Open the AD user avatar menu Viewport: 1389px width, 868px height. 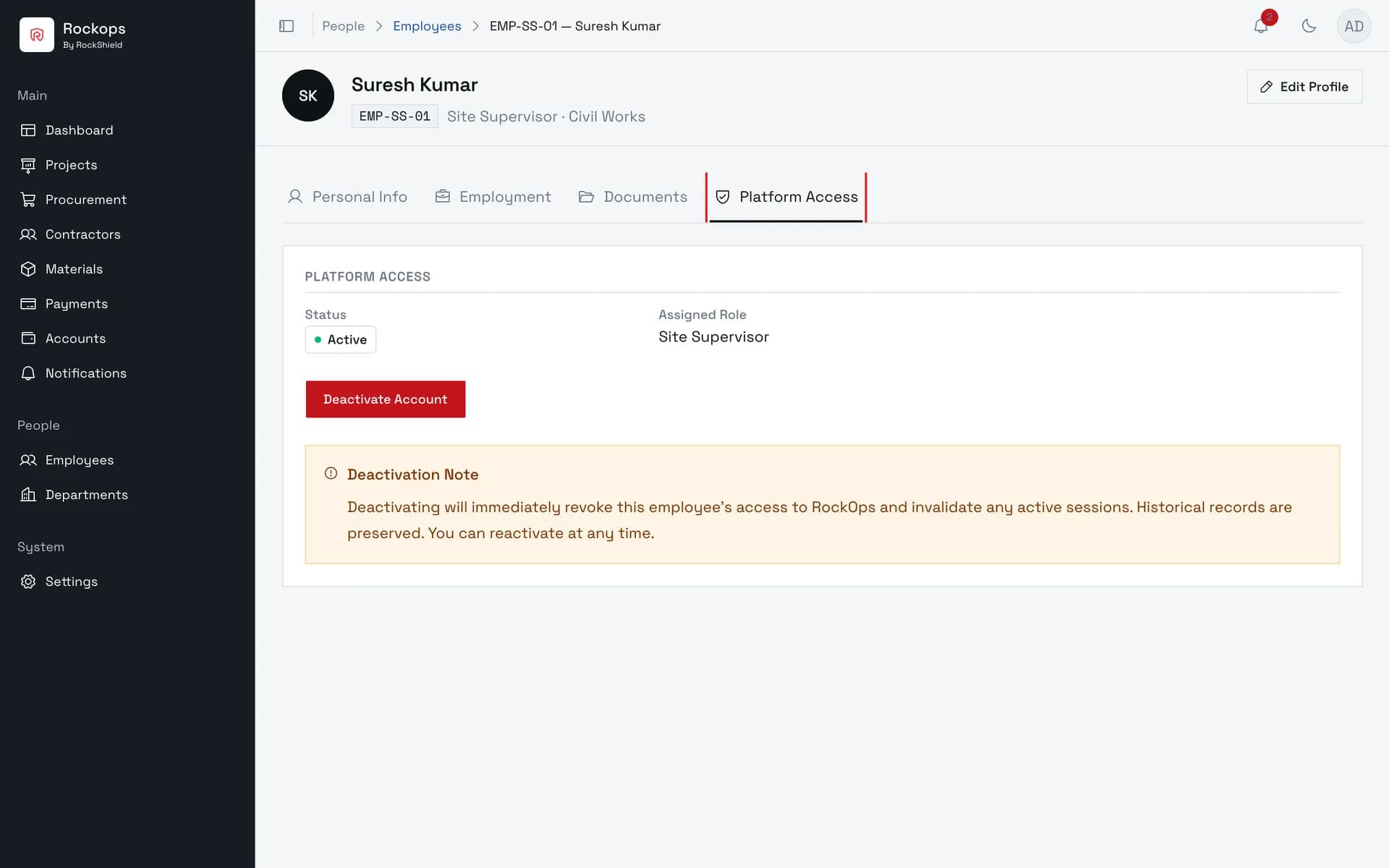tap(1354, 26)
